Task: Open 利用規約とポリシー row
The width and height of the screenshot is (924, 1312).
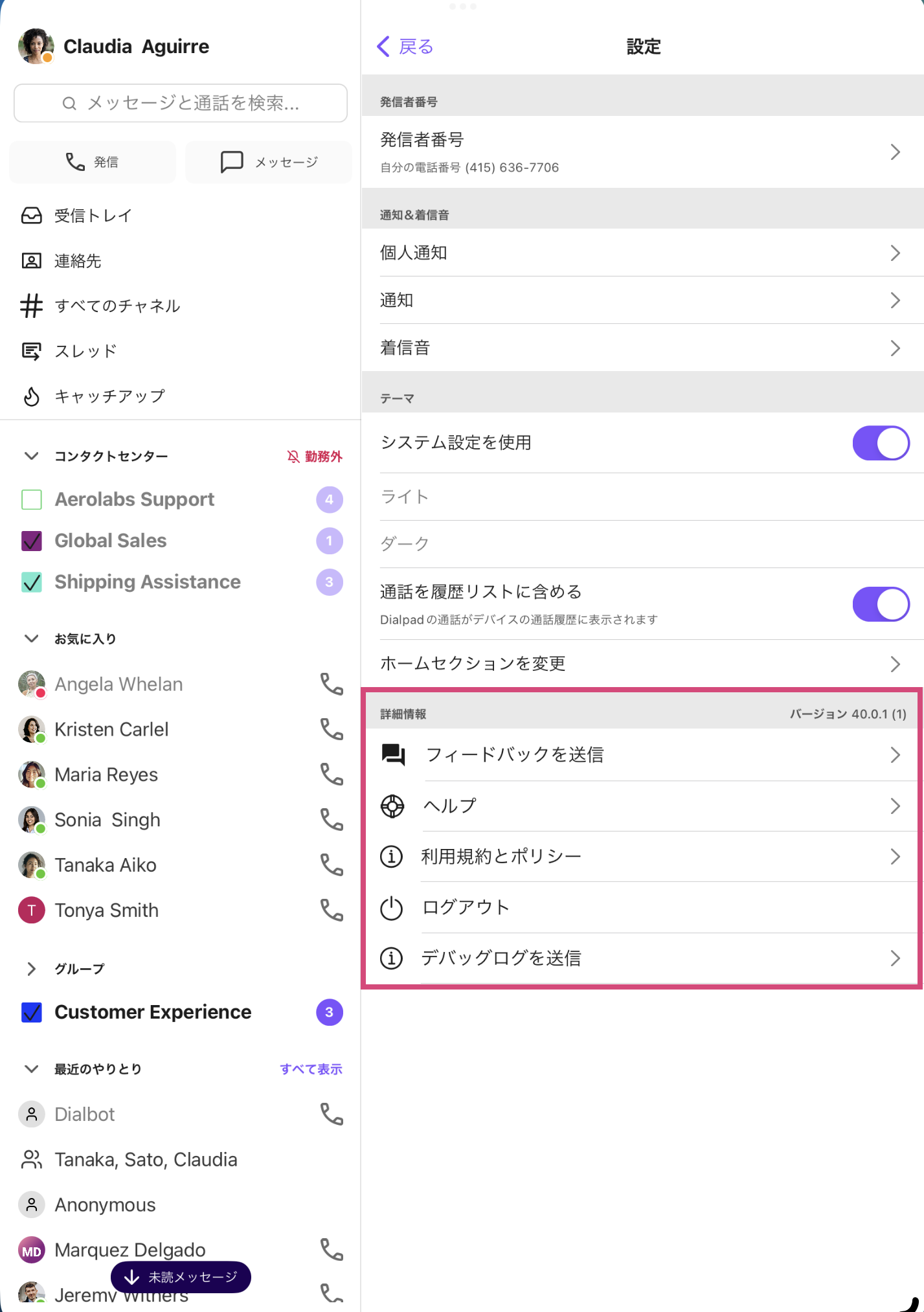Action: (642, 857)
